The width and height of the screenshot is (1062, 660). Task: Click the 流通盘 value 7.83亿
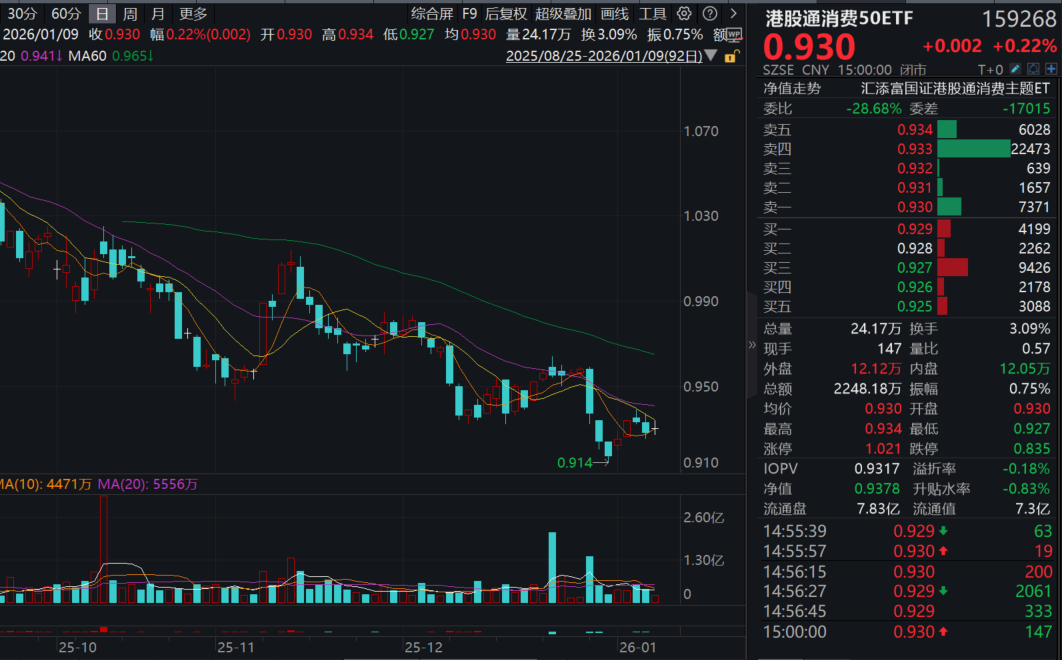tap(877, 509)
